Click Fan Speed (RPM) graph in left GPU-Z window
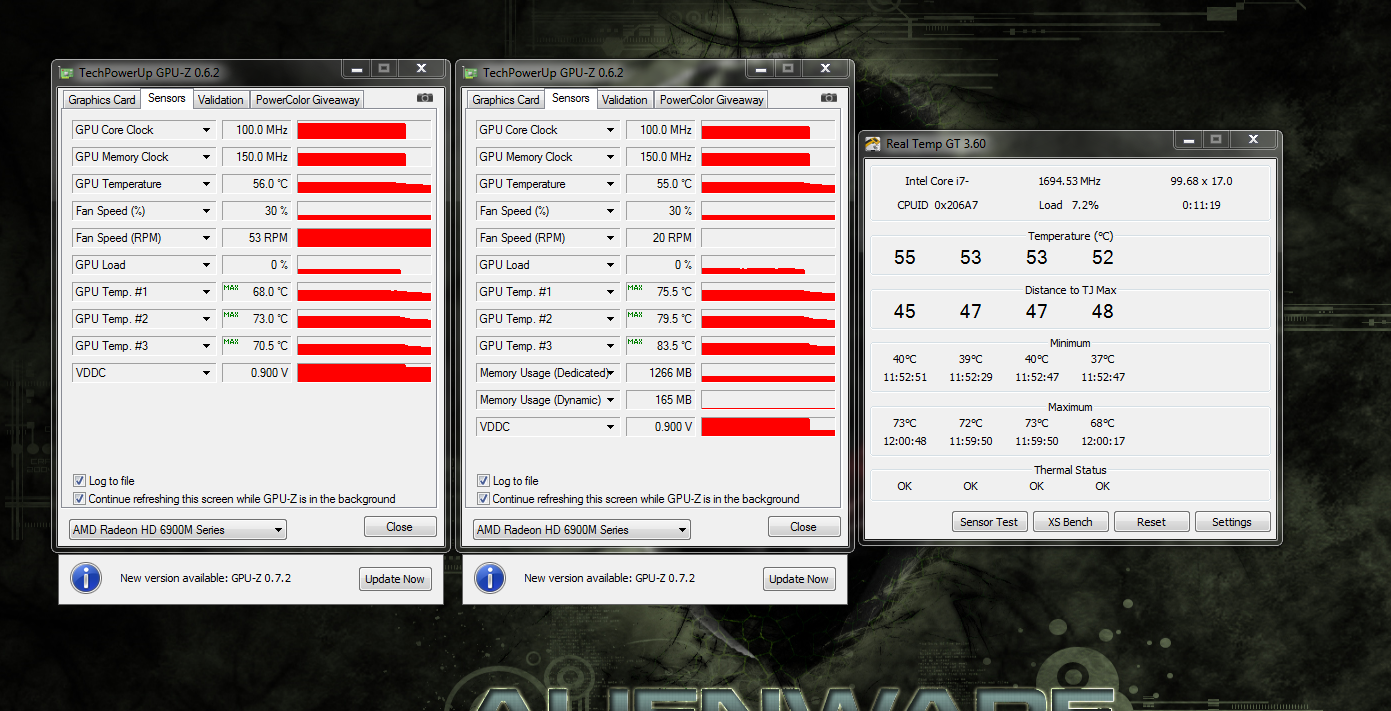 pos(364,238)
